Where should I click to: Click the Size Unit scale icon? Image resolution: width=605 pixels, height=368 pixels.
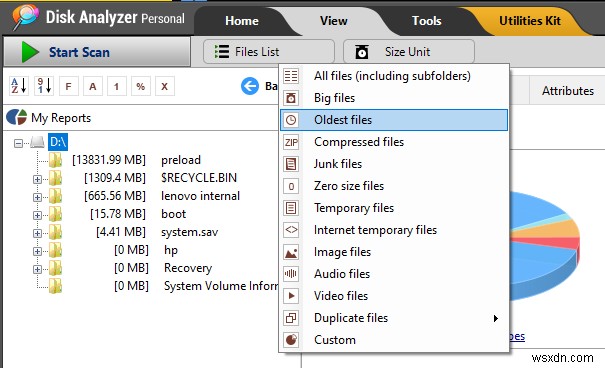(x=362, y=51)
